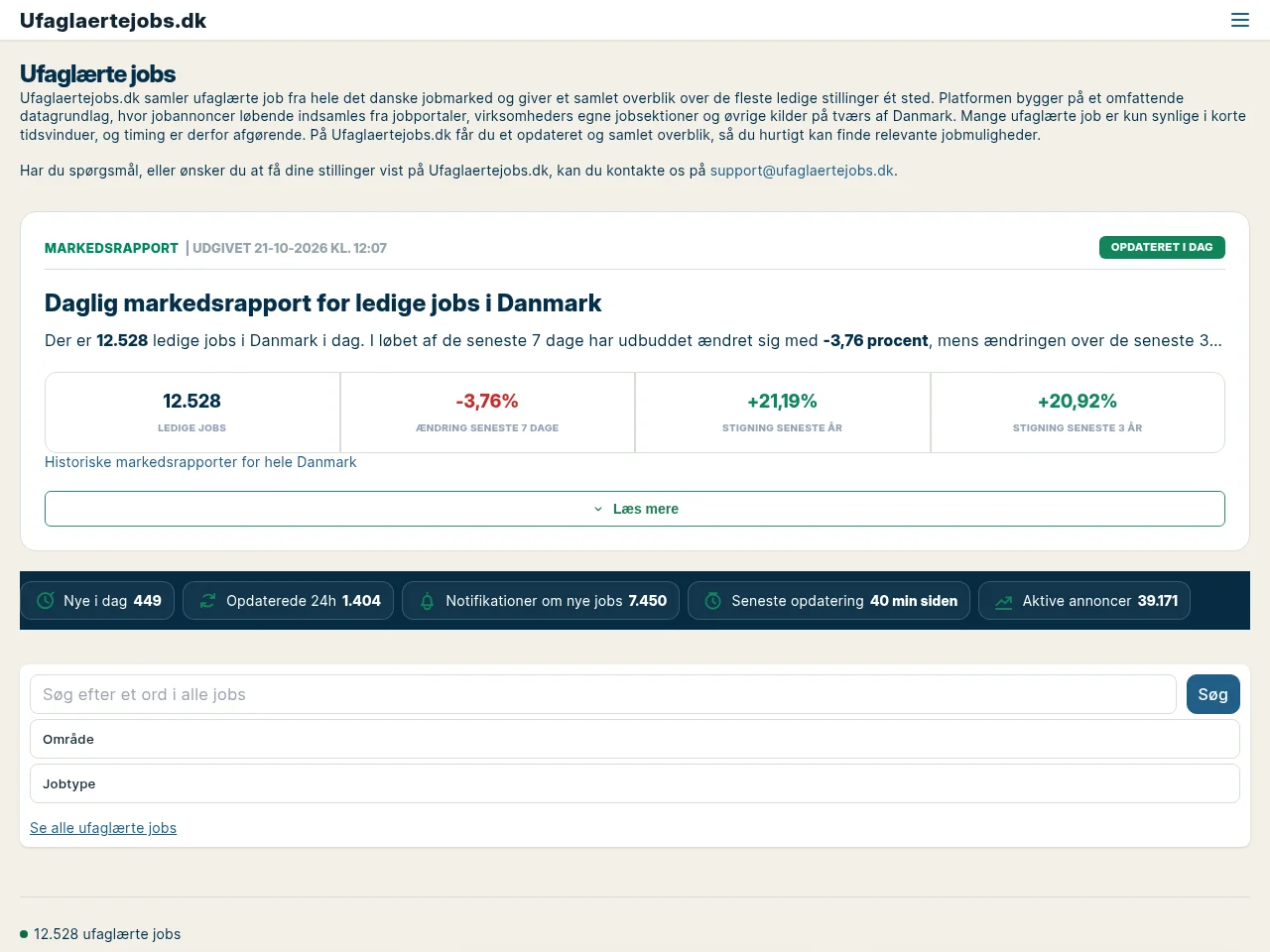Click the 12.528 Ledige jobs stat card
Screen dimensions: 1270x952
pyautogui.click(x=192, y=413)
